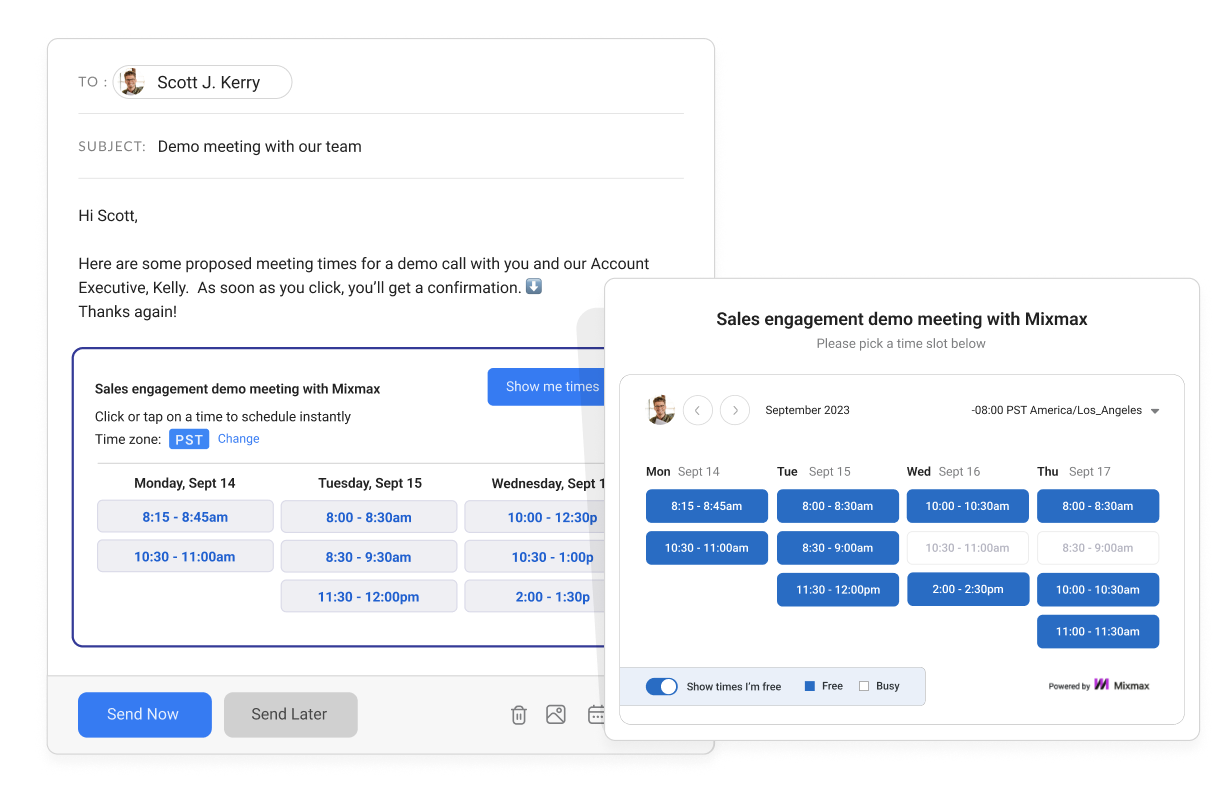Image resolution: width=1231 pixels, height=794 pixels.
Task: Click Scott J. Kerry recipient avatar
Action: [x=132, y=82]
